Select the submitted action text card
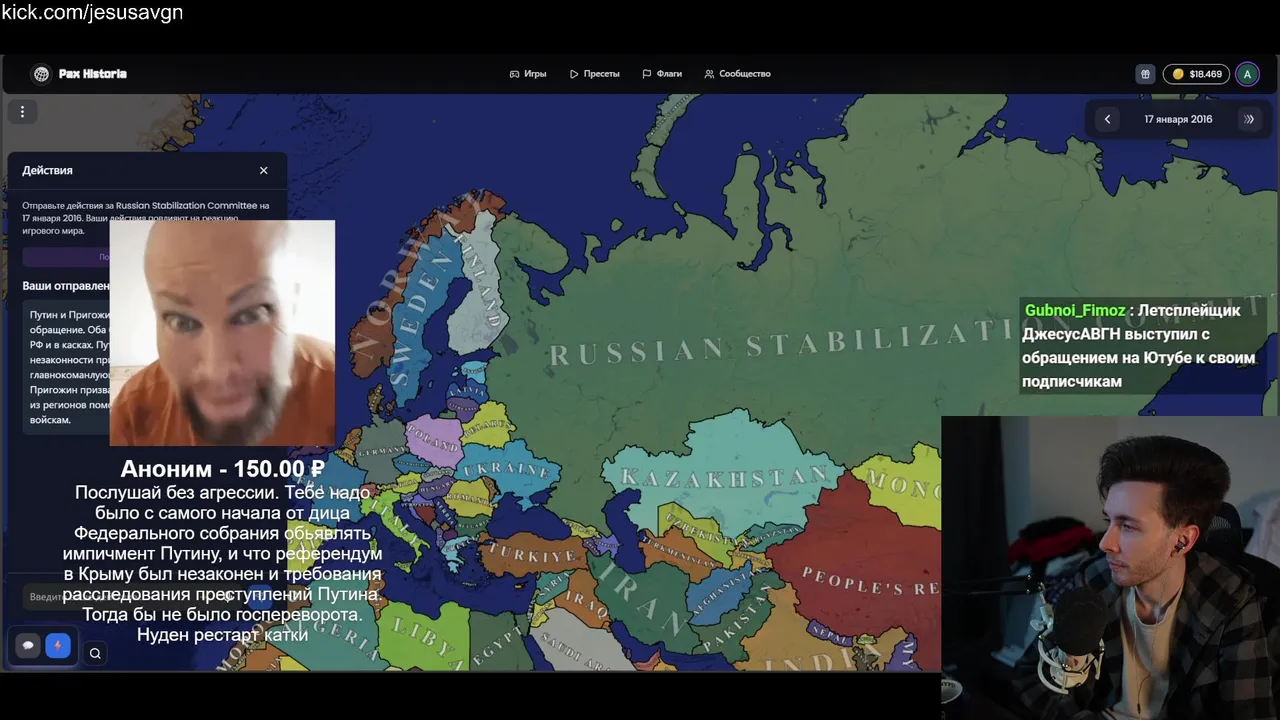The height and width of the screenshot is (720, 1280). [x=66, y=367]
